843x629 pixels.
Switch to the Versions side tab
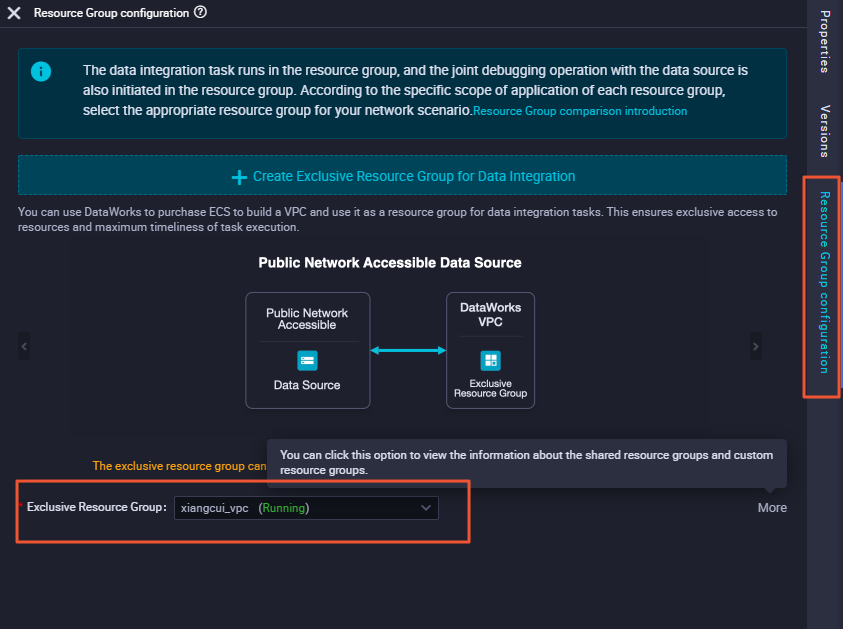(825, 131)
